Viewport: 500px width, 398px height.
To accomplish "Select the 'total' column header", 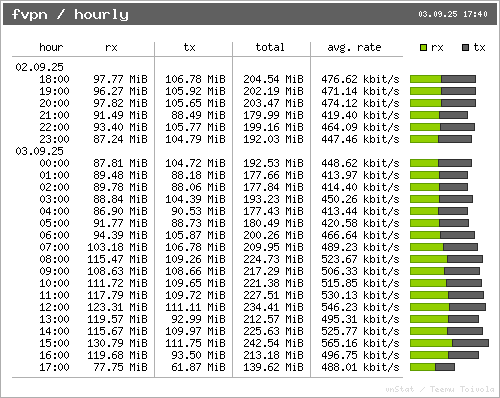I will tap(270, 47).
